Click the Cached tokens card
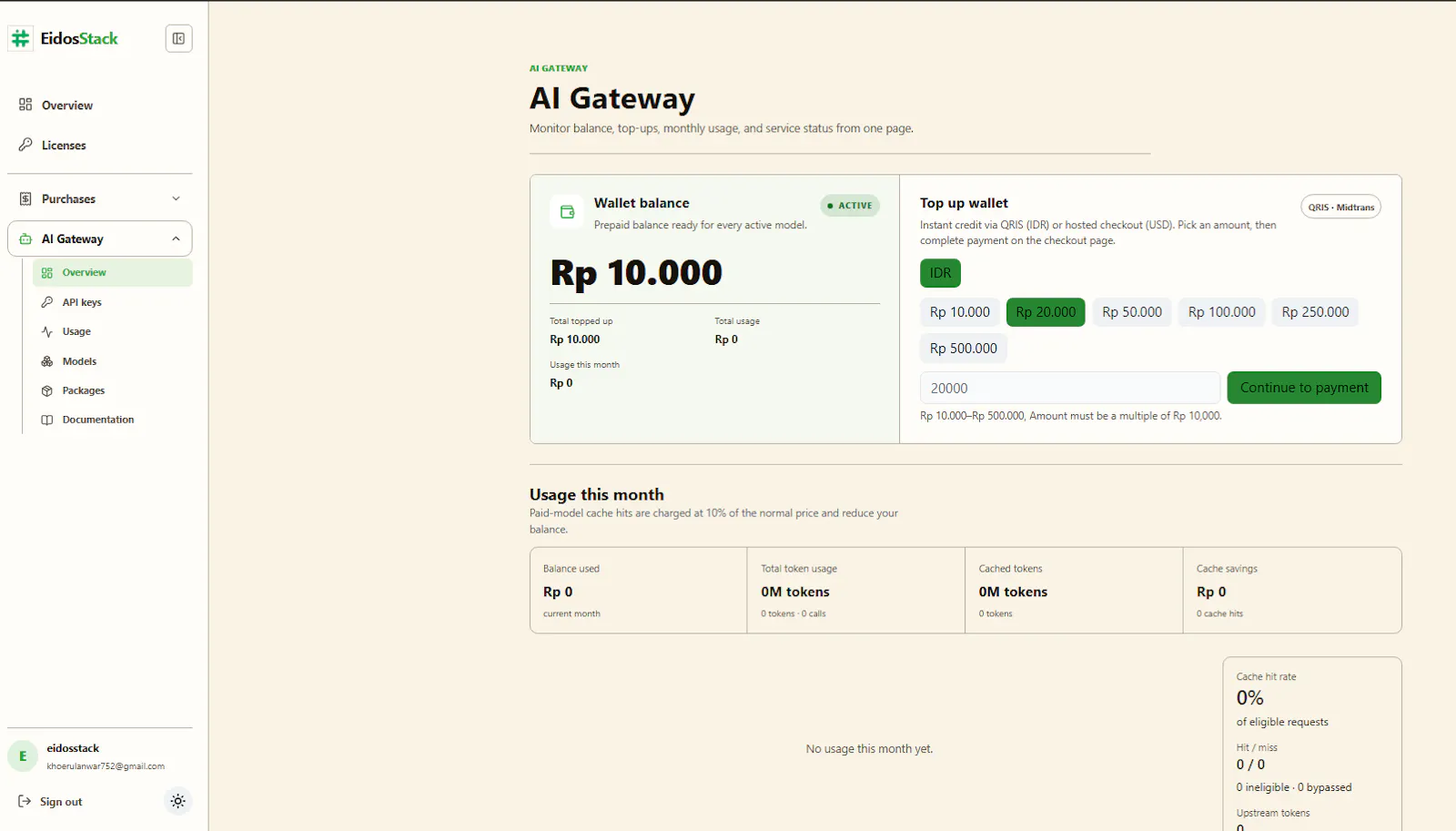1456x831 pixels. tap(1074, 590)
